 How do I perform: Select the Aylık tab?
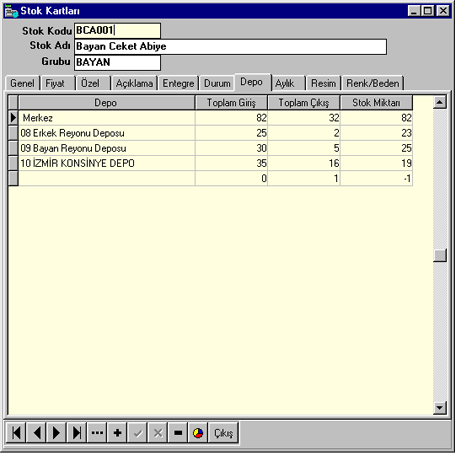(x=285, y=83)
